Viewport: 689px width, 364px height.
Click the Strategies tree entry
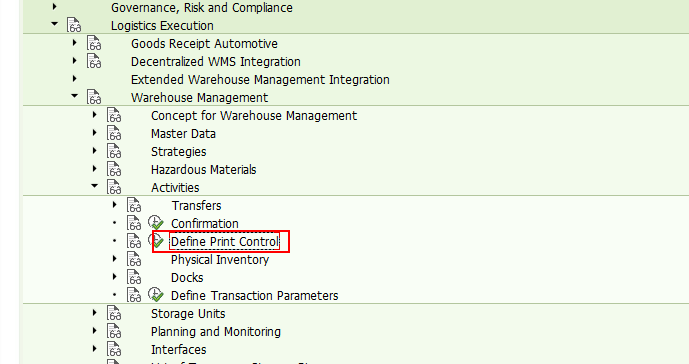pos(178,152)
